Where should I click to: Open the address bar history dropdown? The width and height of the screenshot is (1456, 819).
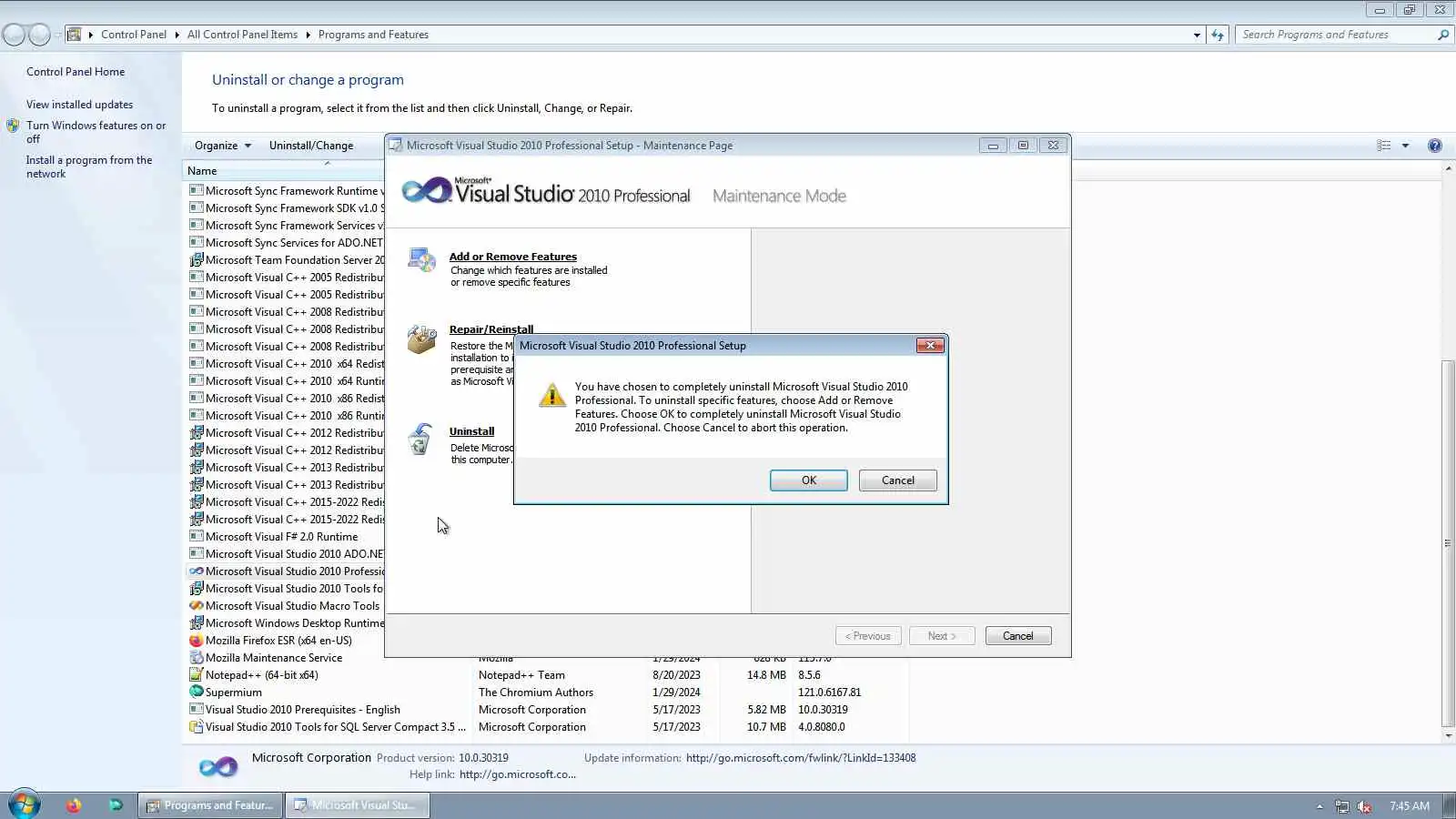(x=1197, y=35)
